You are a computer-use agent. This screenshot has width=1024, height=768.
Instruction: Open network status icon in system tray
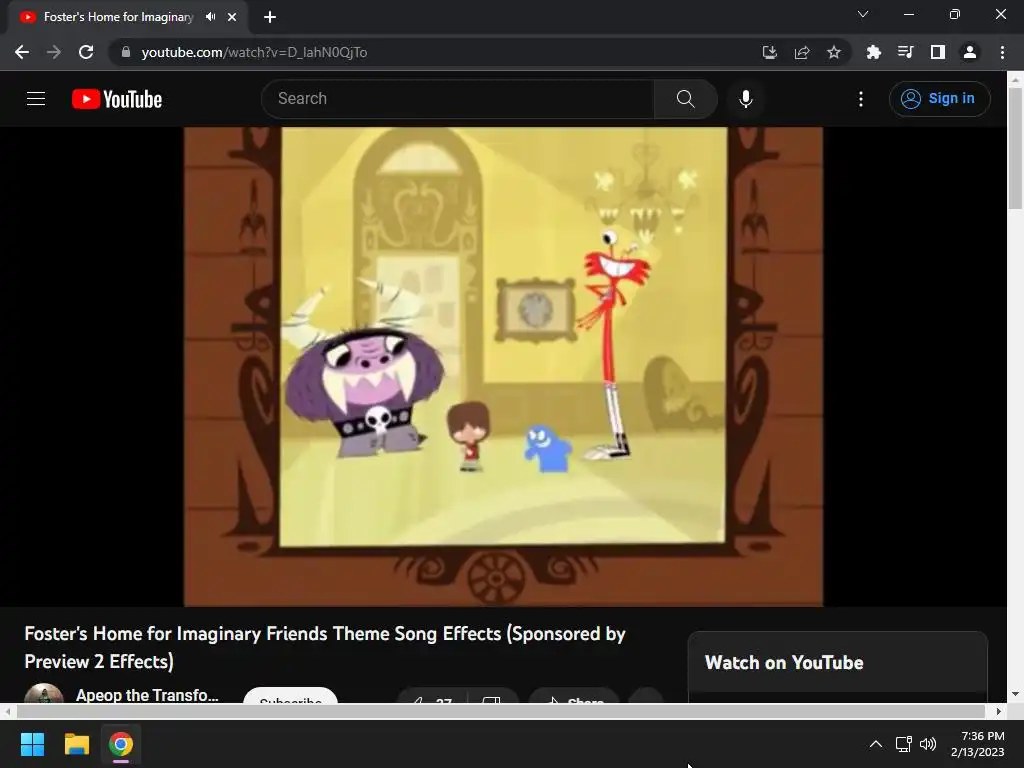click(x=904, y=744)
